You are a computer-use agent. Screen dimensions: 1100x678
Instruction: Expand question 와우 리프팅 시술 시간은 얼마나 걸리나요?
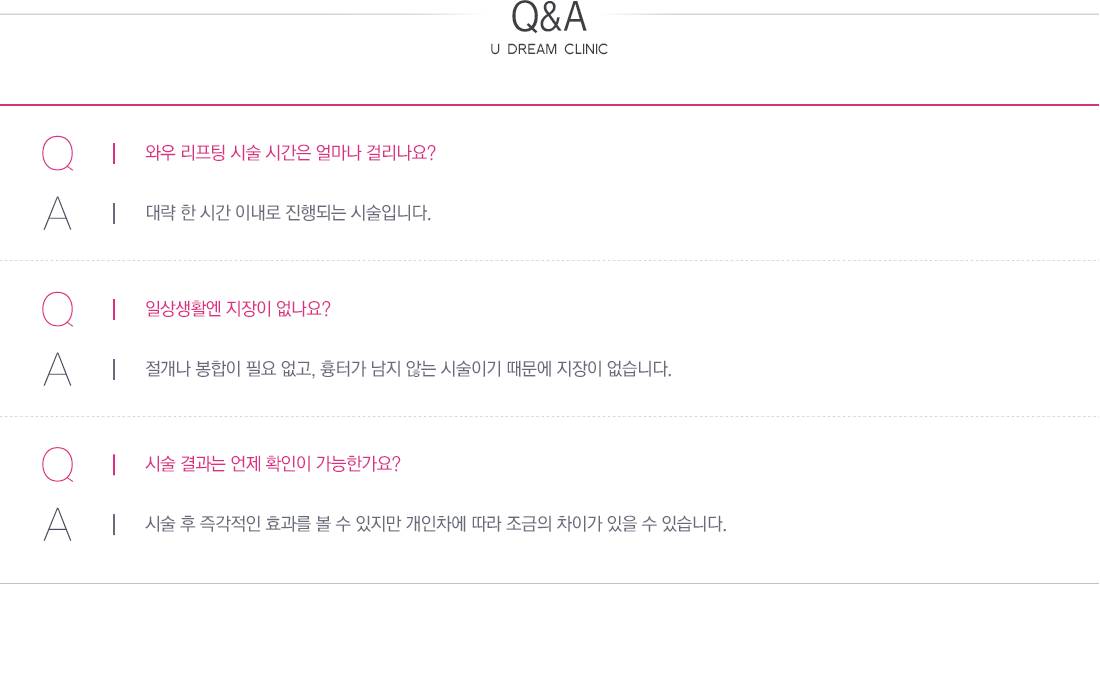(290, 153)
